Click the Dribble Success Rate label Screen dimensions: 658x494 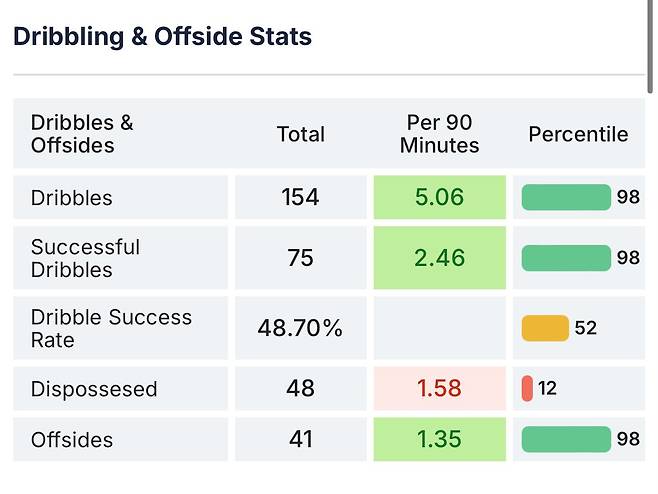(111, 328)
